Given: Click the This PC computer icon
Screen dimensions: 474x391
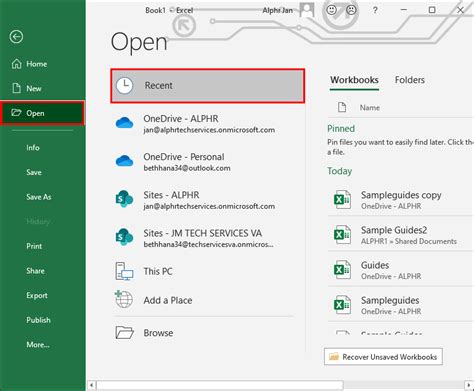Looking at the screenshot, I should point(124,271).
